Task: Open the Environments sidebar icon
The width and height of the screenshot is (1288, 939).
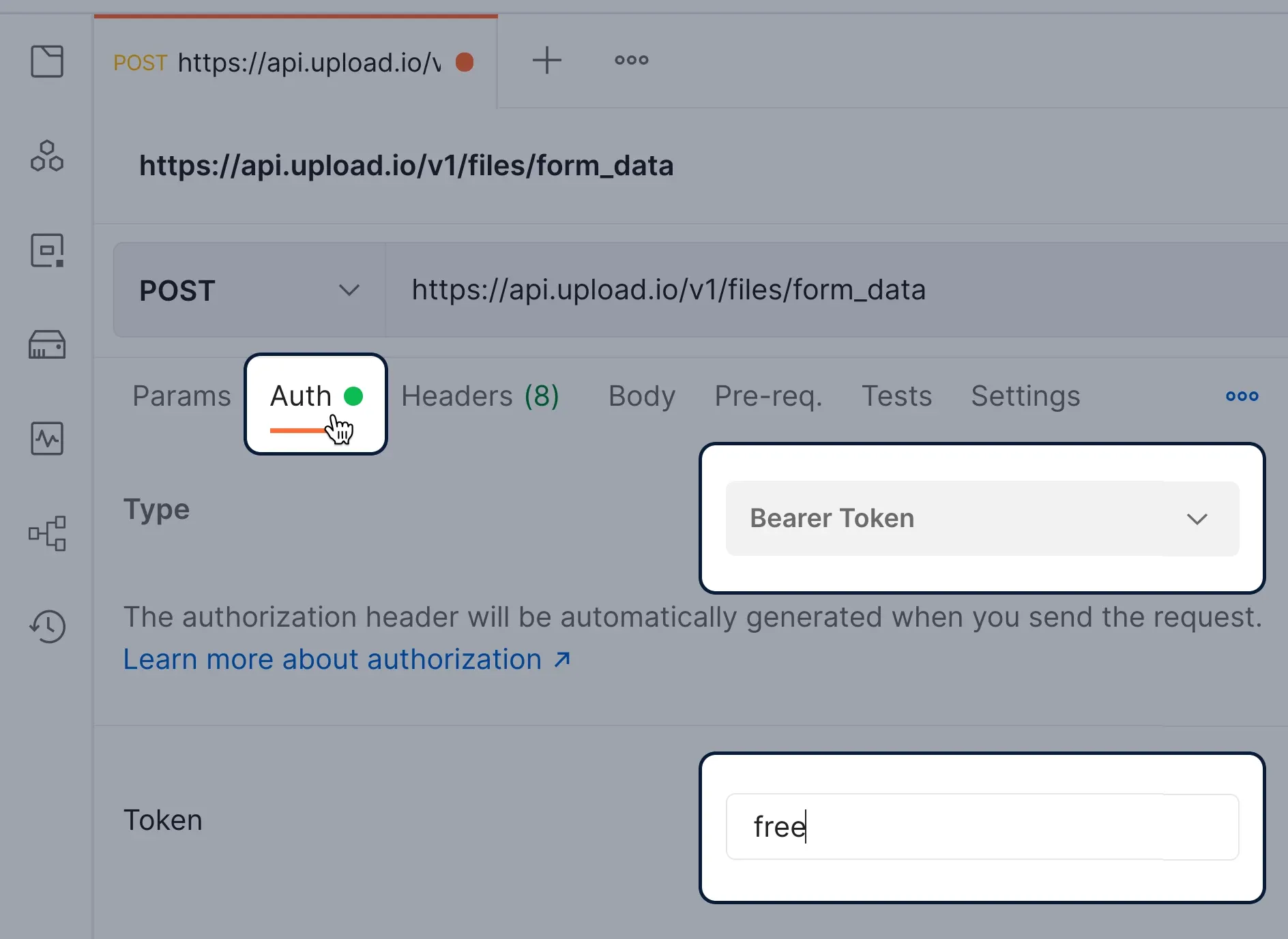Action: (47, 250)
